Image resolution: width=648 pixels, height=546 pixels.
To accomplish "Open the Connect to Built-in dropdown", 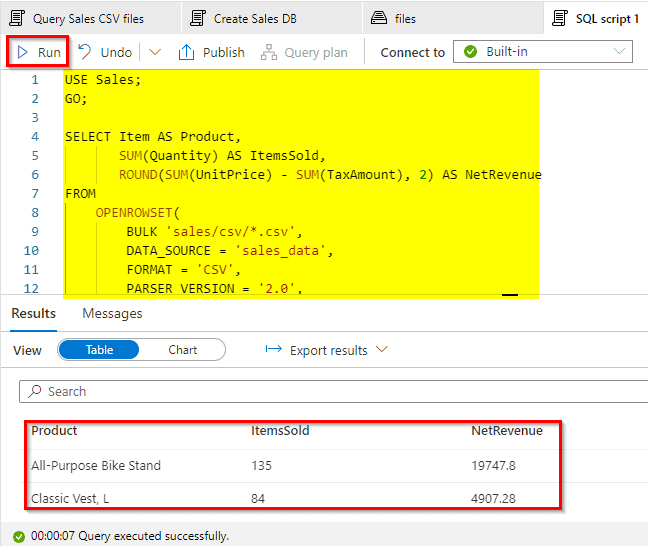I will [x=543, y=52].
